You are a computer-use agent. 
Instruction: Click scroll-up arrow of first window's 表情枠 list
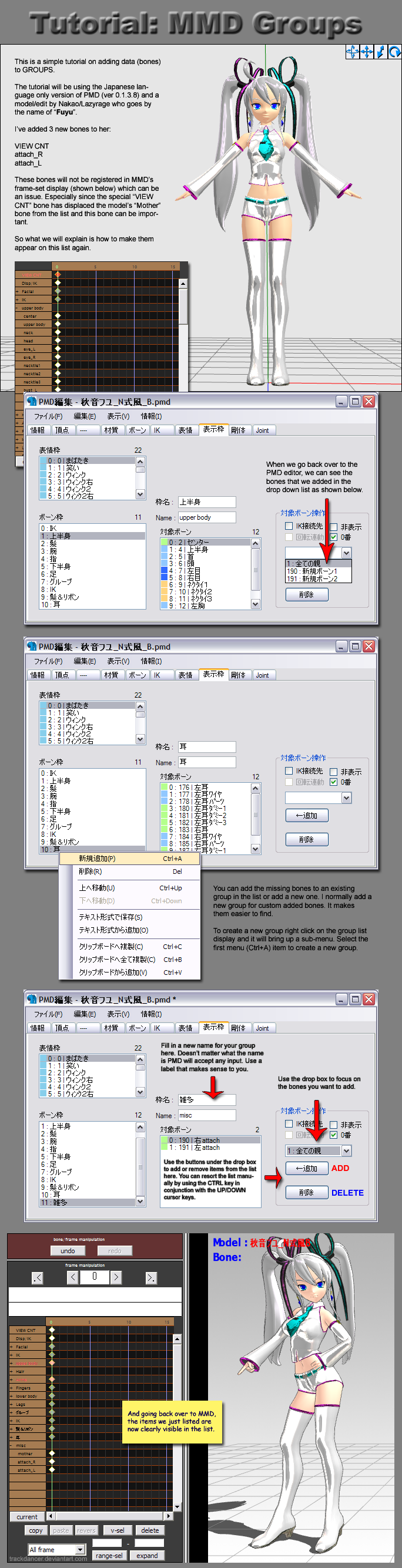140,462
